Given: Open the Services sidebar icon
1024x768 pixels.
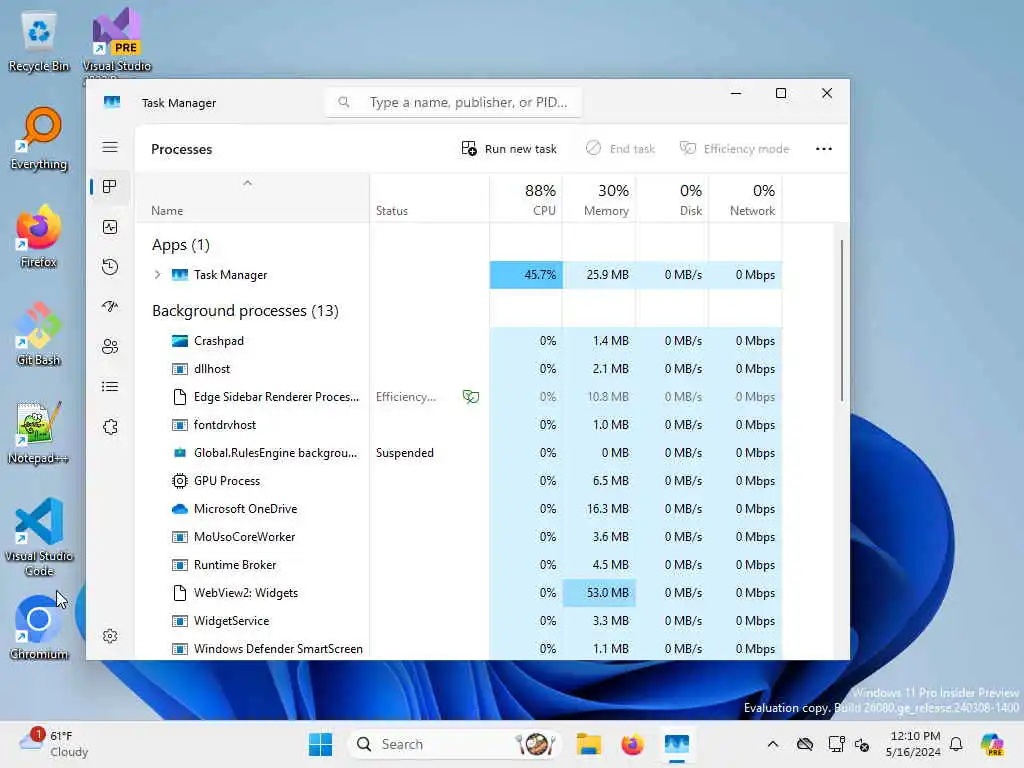Looking at the screenshot, I should pos(110,426).
